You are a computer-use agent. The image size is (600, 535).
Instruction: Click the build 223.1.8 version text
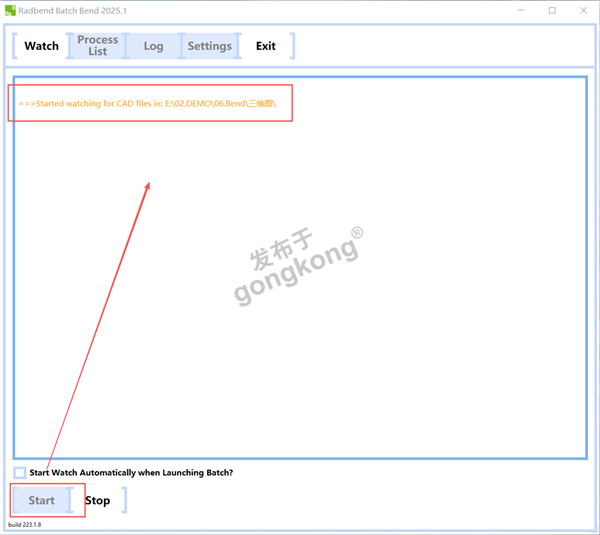[x=24, y=524]
